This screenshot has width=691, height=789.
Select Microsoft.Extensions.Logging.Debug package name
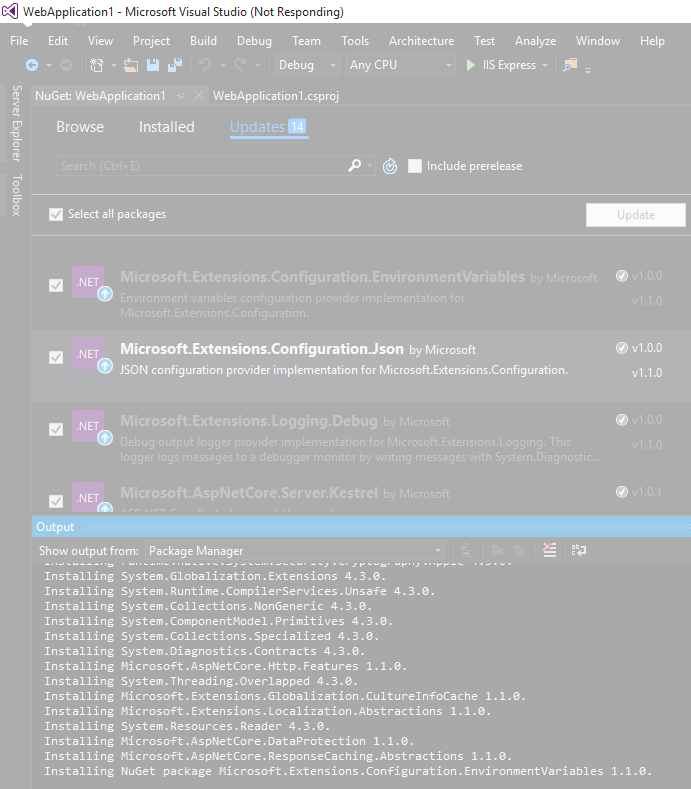(x=249, y=421)
